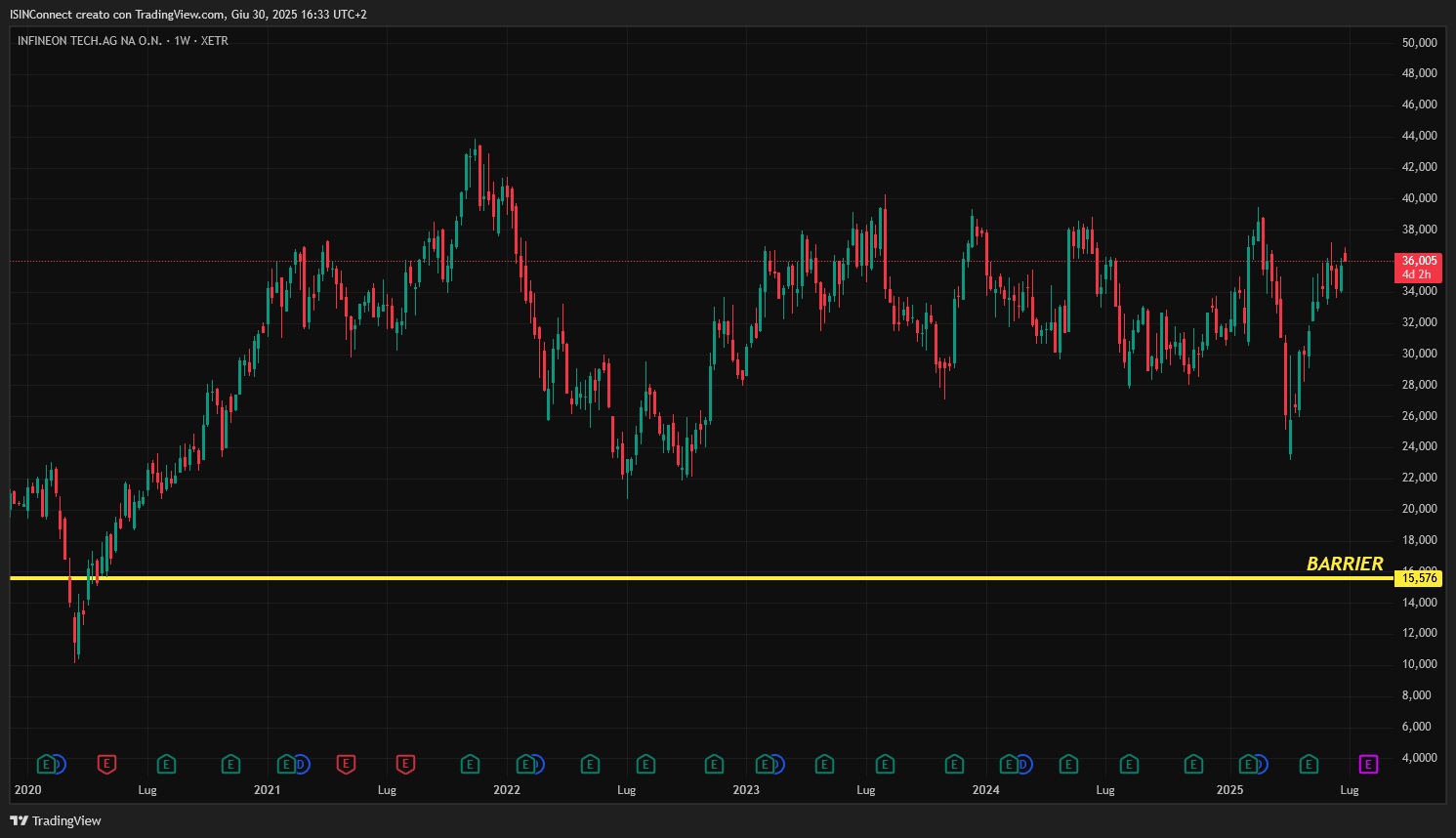Click the TradingView logo
Viewport: 1456px width, 838px height.
(x=56, y=820)
